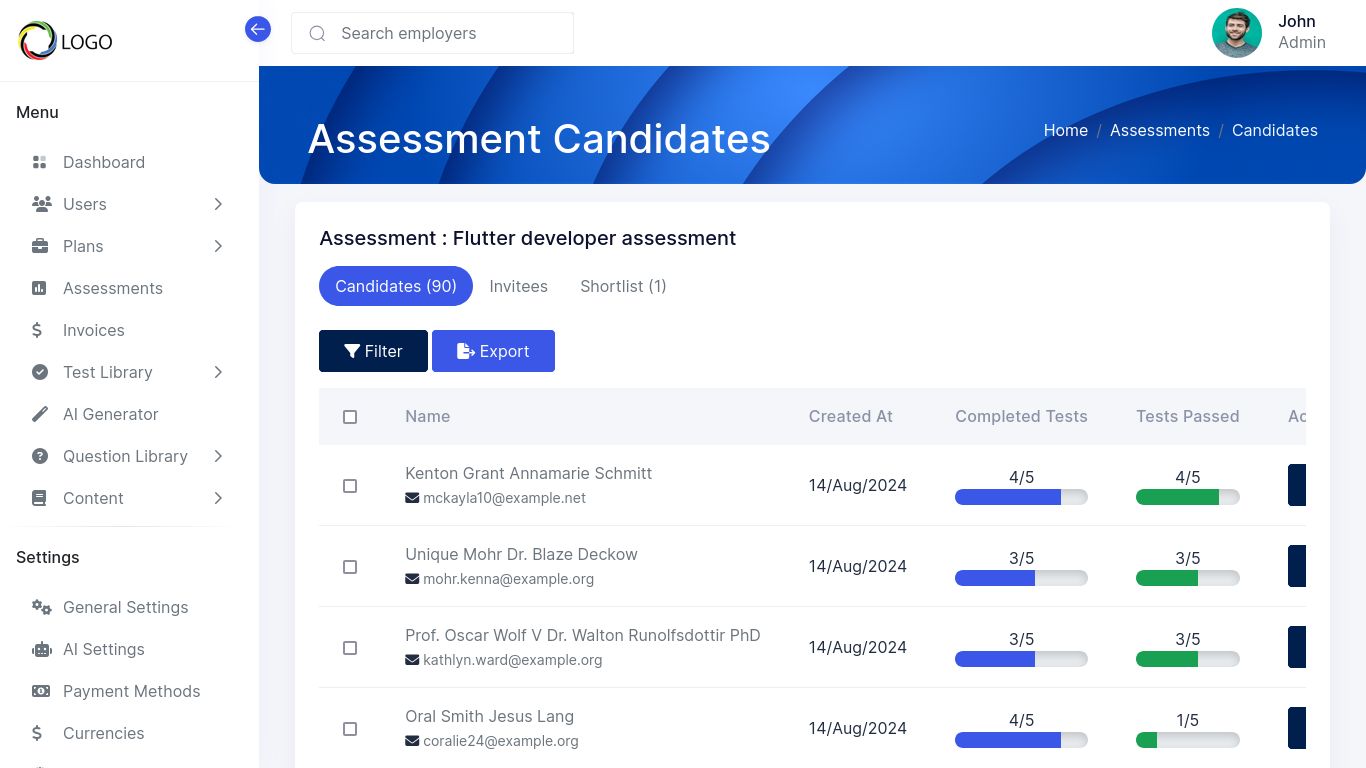Expand the Test Library submenu arrow
The image size is (1366, 768).
point(218,372)
